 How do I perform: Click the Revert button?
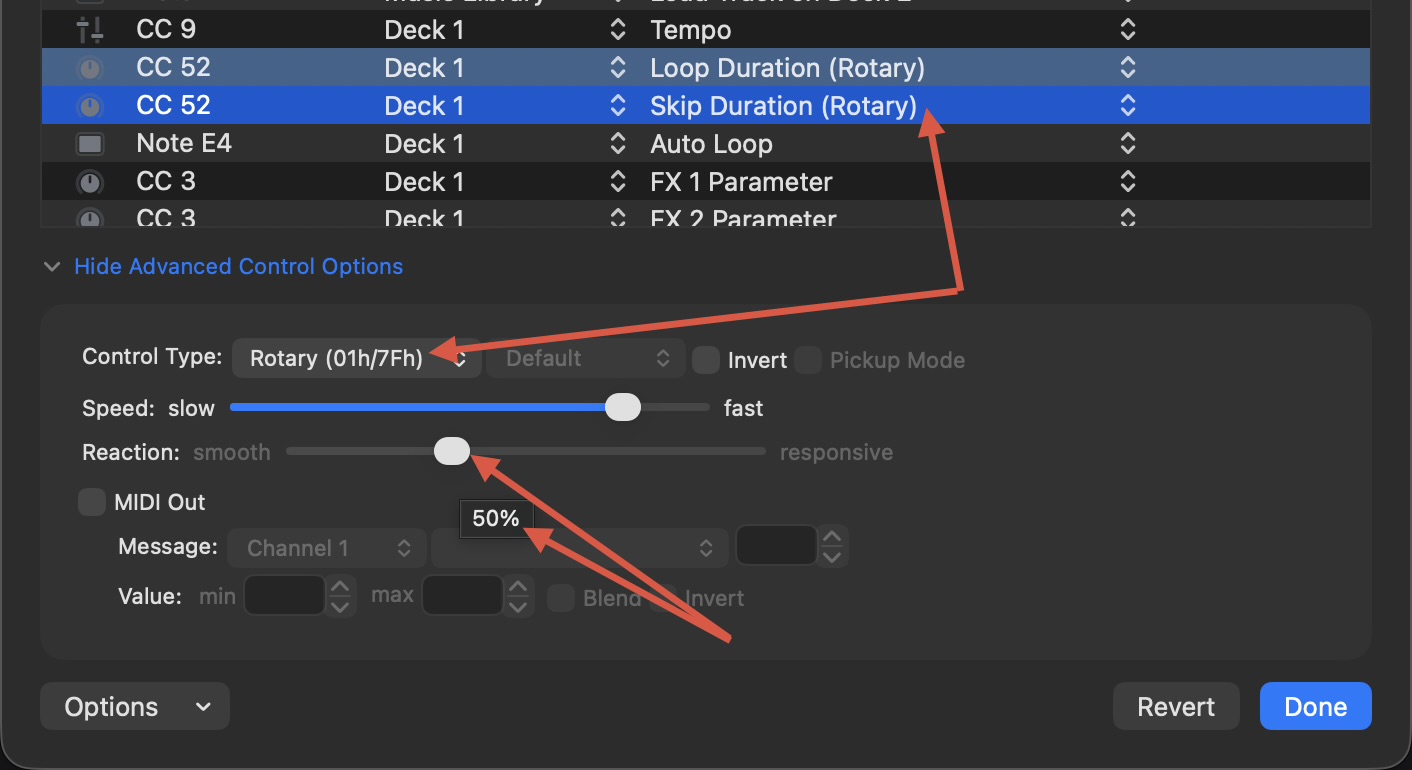coord(1176,707)
